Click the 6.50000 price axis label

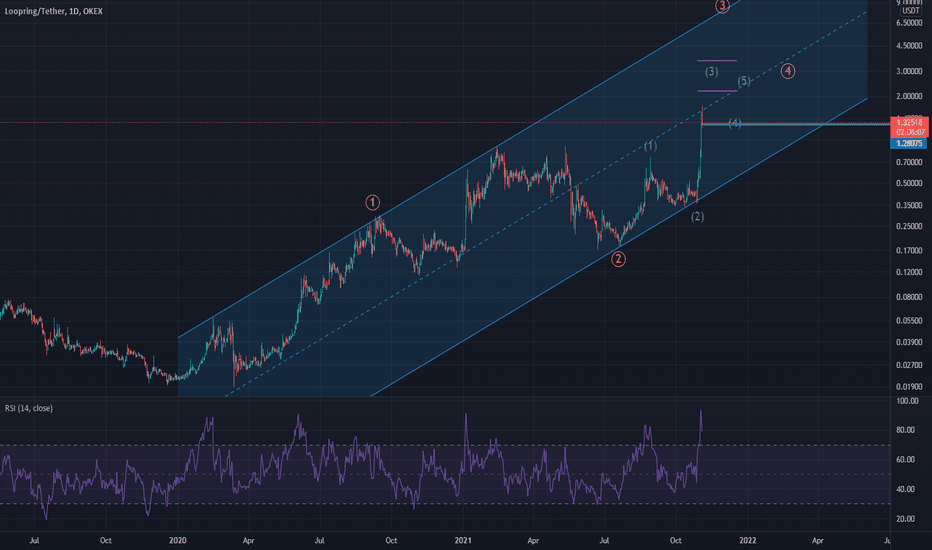pyautogui.click(x=909, y=23)
